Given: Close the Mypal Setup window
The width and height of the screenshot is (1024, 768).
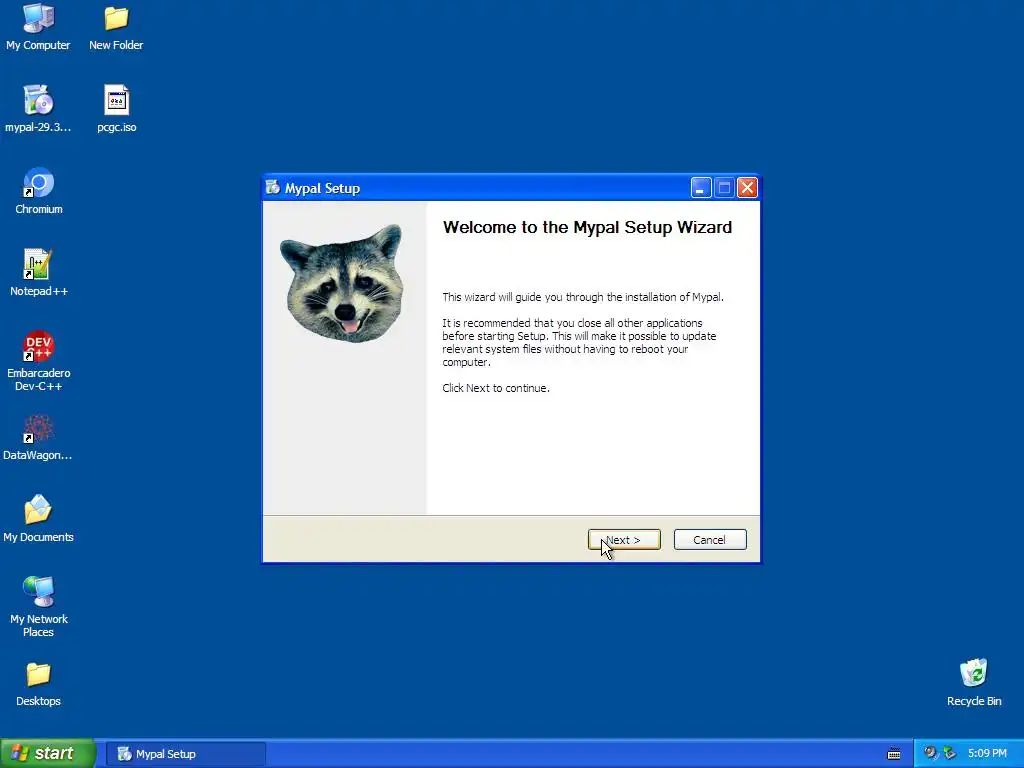Looking at the screenshot, I should [x=747, y=188].
